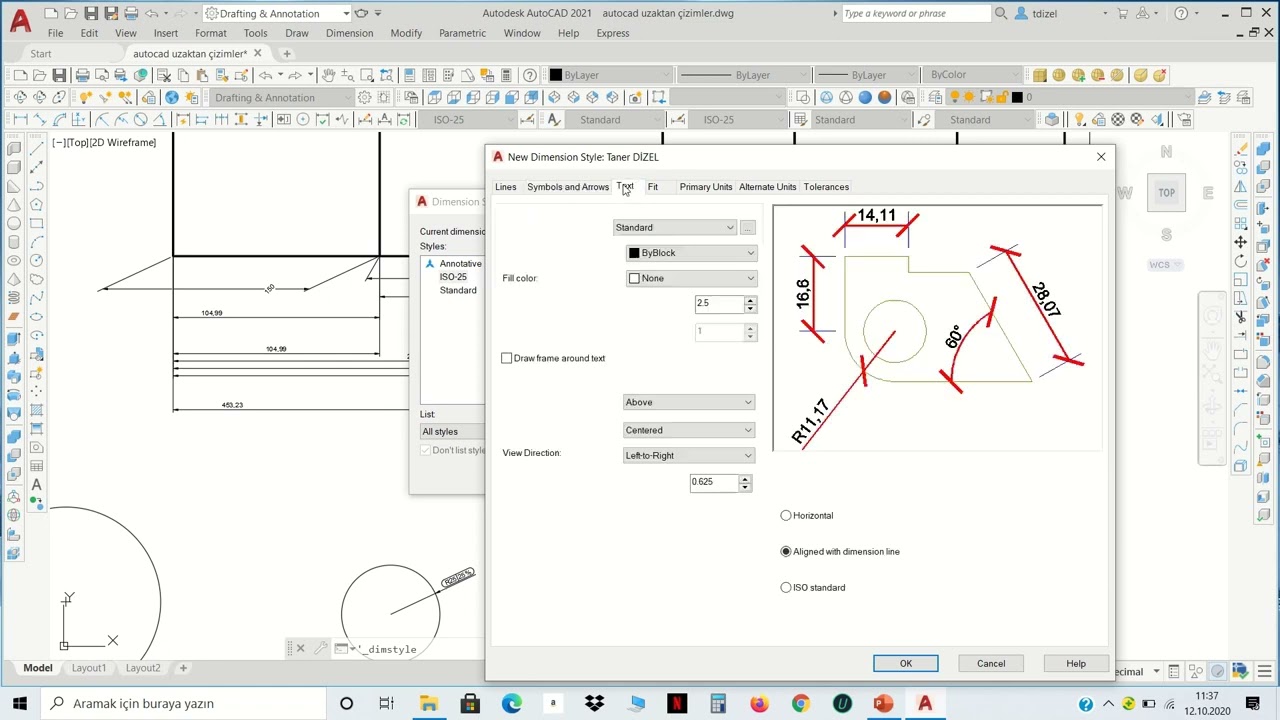Image resolution: width=1280 pixels, height=720 pixels.
Task: Select the Line tool in the left draw toolbar
Action: tap(37, 147)
